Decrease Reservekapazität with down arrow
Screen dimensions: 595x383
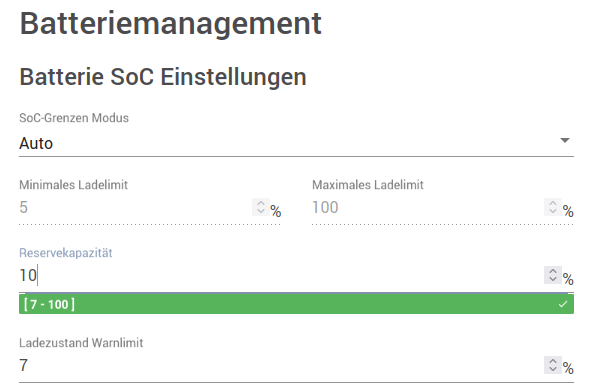[x=553, y=279]
